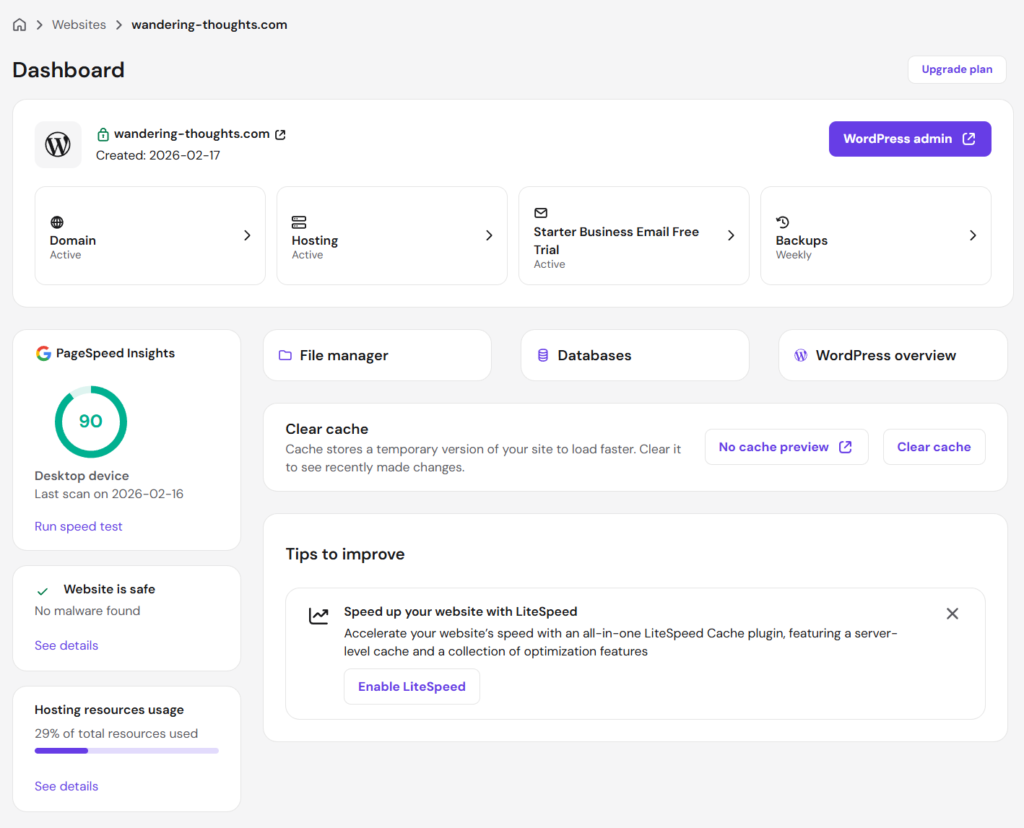The width and height of the screenshot is (1024, 828).
Task: Click the chart icon beside the LiteSpeed tip
Action: pos(319,615)
